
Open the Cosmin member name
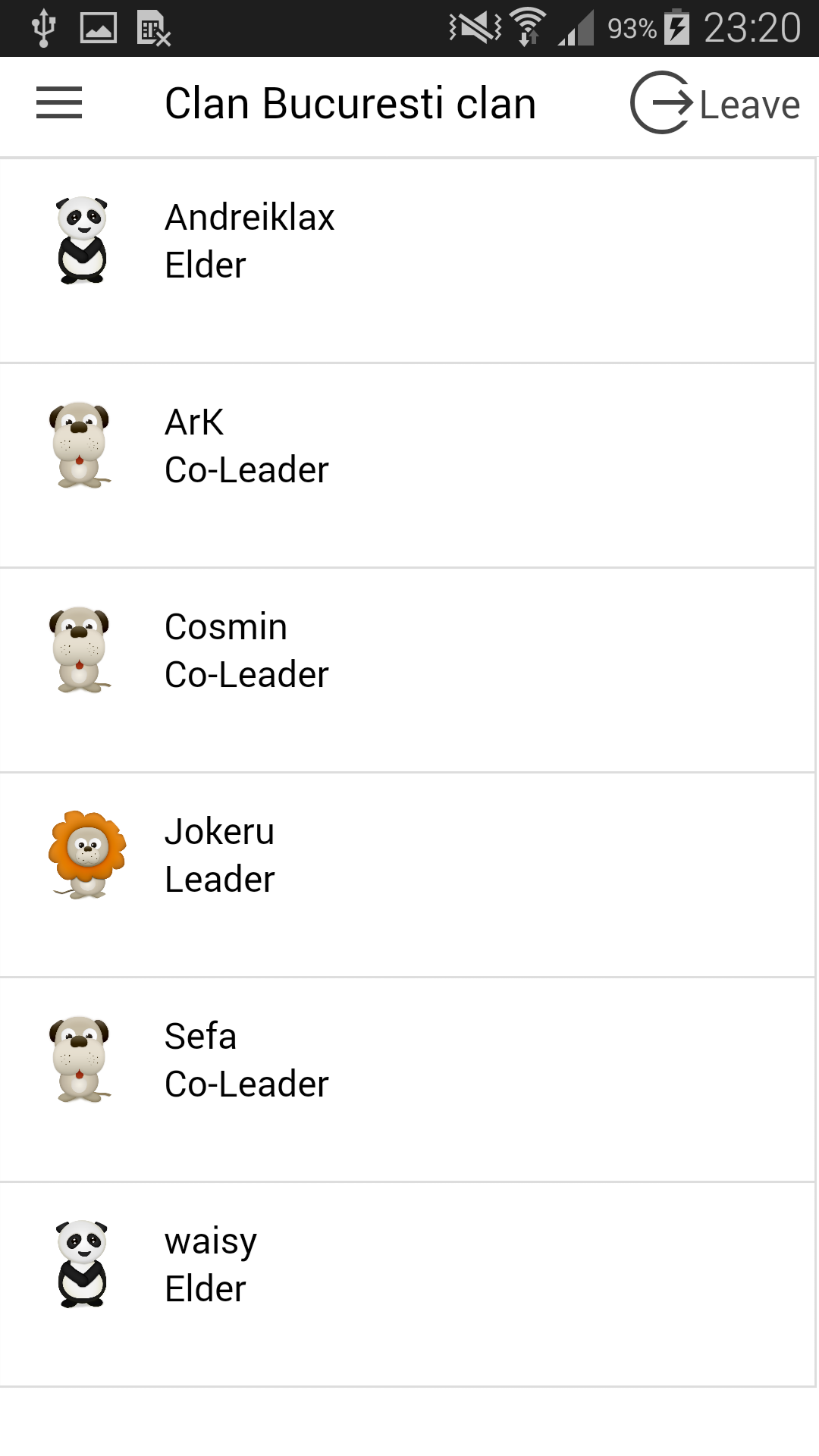click(x=226, y=627)
